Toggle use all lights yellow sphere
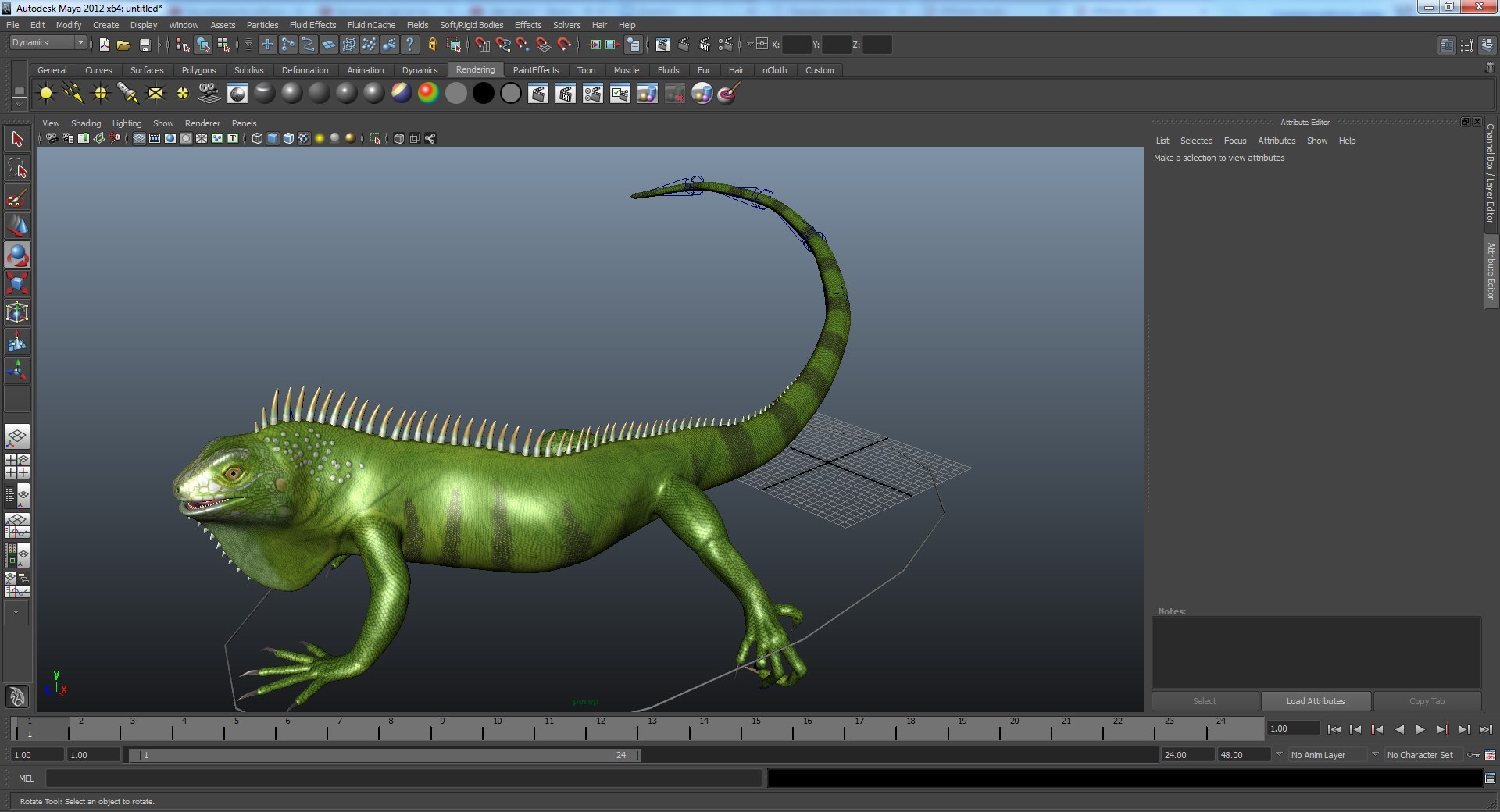Screen dimensions: 1500x812 pos(320,138)
